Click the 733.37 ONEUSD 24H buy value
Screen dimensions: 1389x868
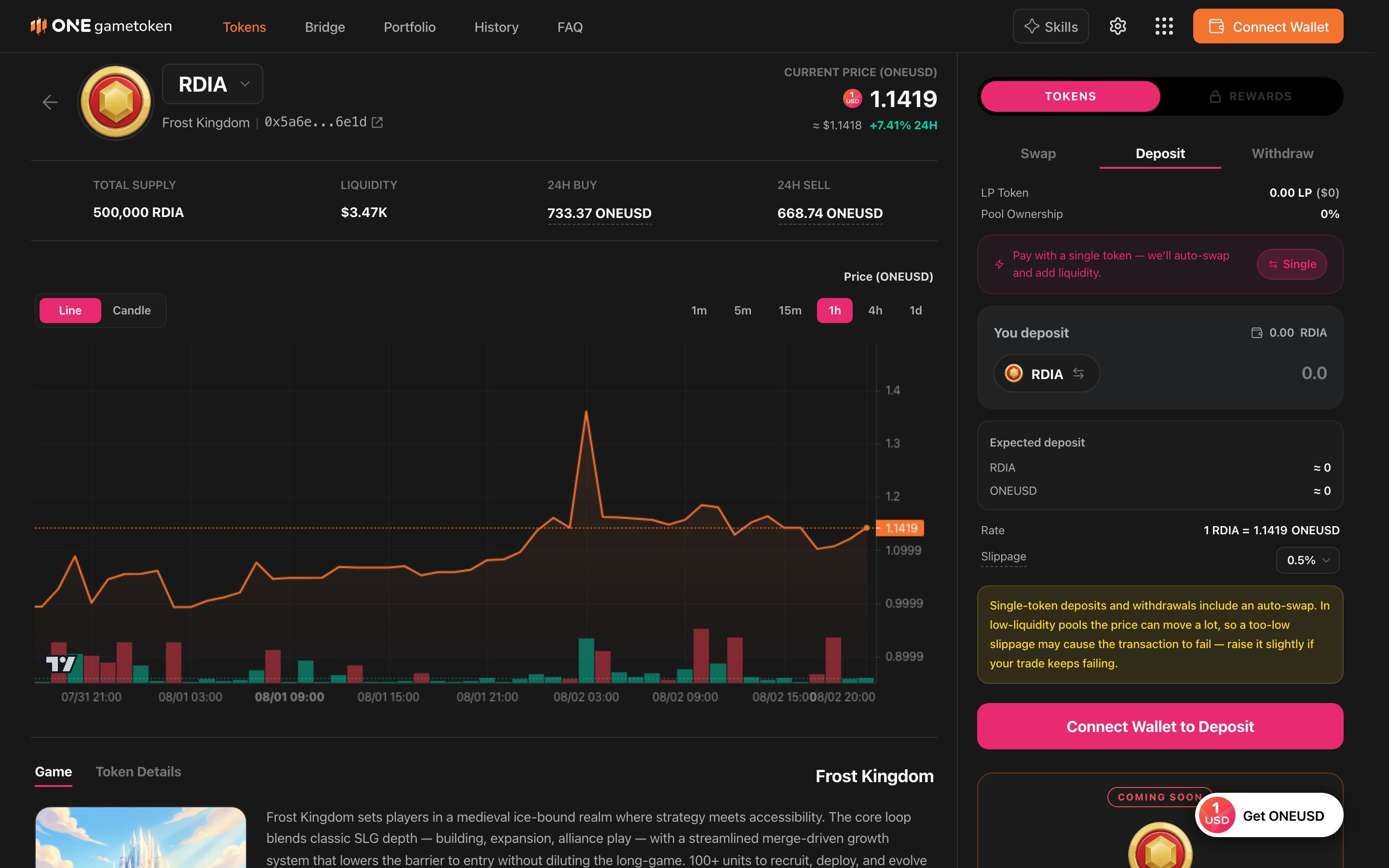(x=599, y=213)
